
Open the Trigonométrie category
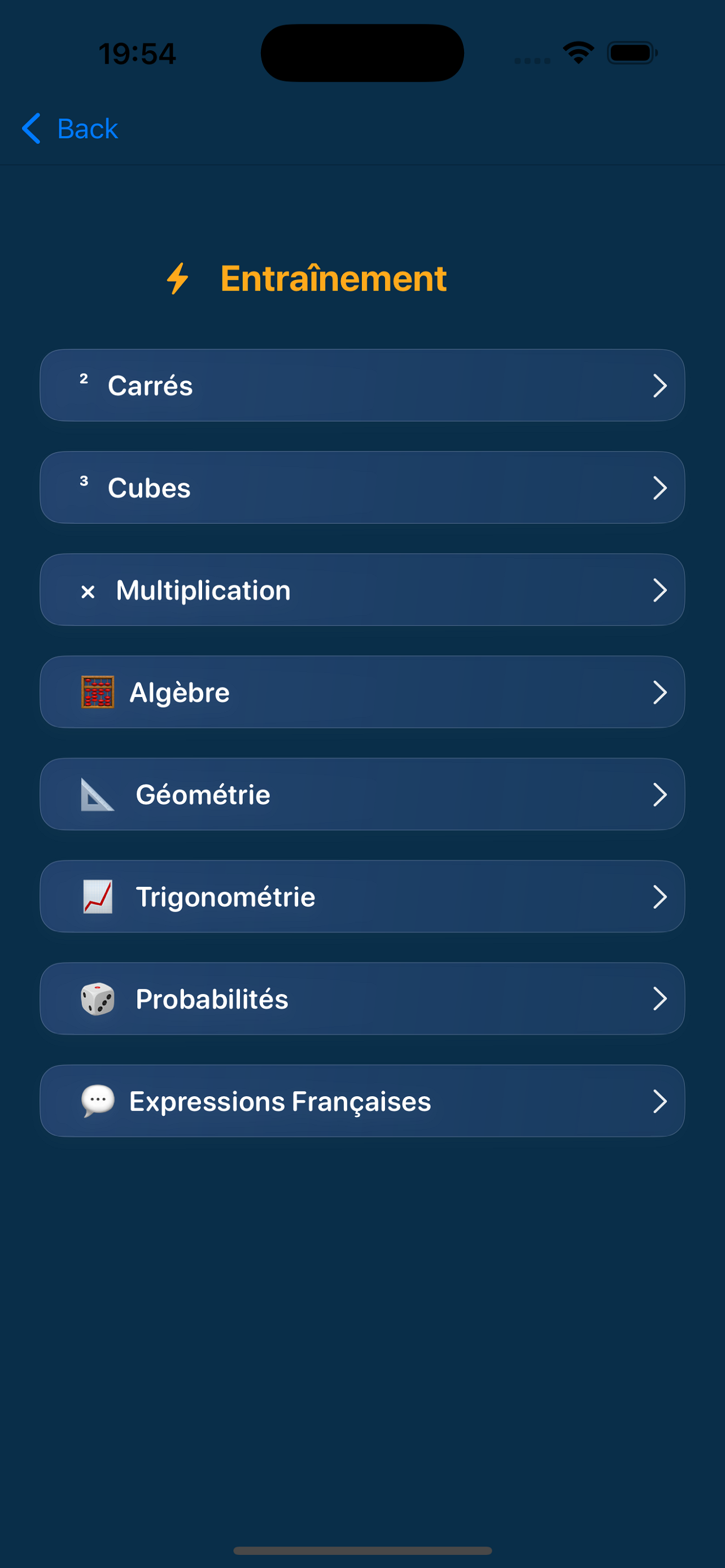(x=362, y=897)
